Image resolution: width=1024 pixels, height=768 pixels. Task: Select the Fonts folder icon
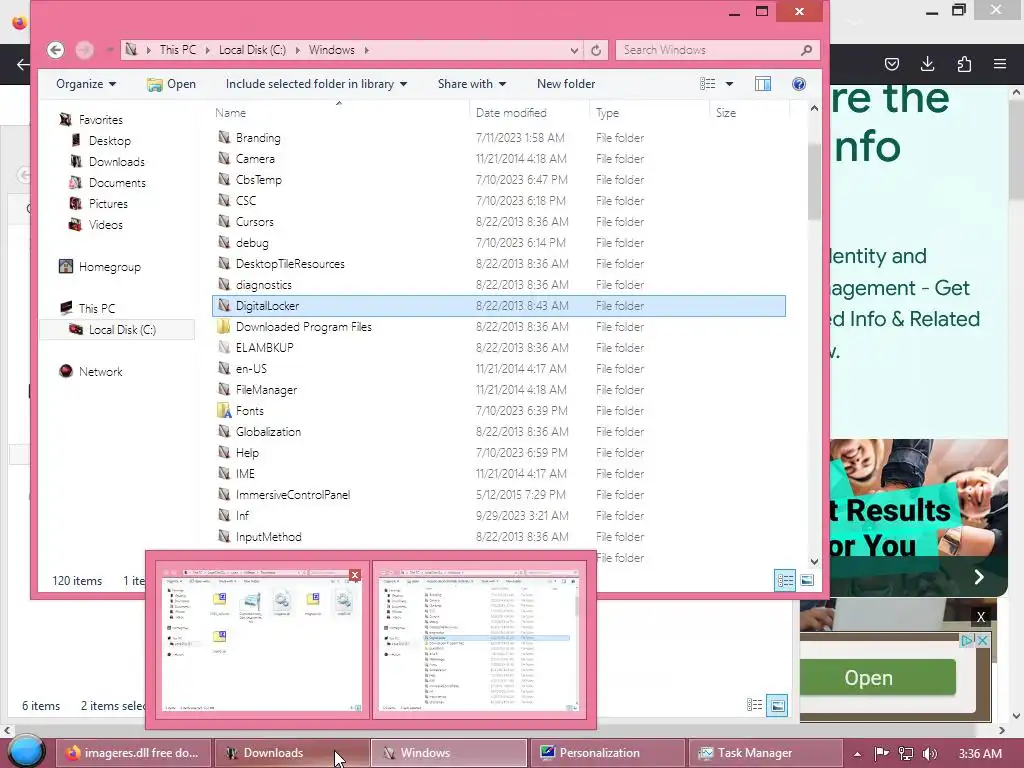pos(224,410)
